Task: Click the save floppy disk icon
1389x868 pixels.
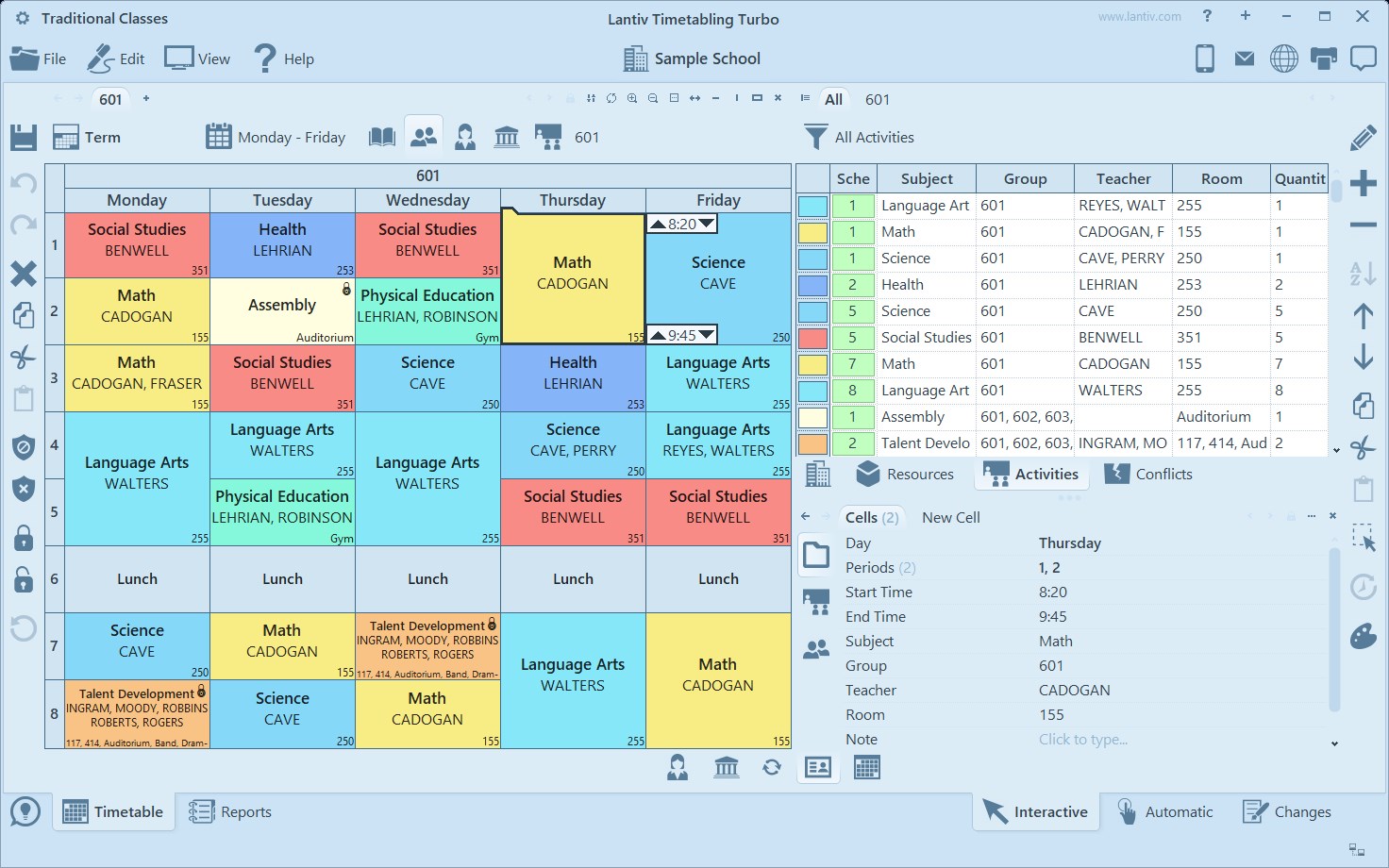Action: tap(24, 137)
